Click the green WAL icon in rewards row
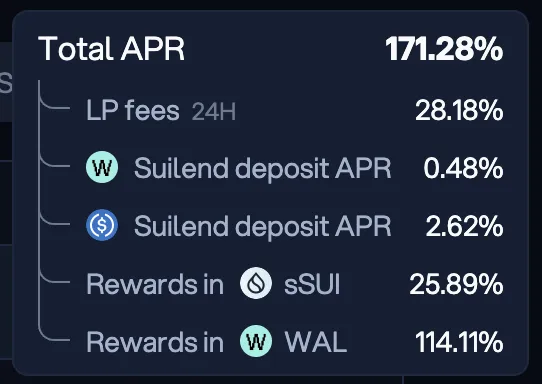542x384 pixels. 256,341
